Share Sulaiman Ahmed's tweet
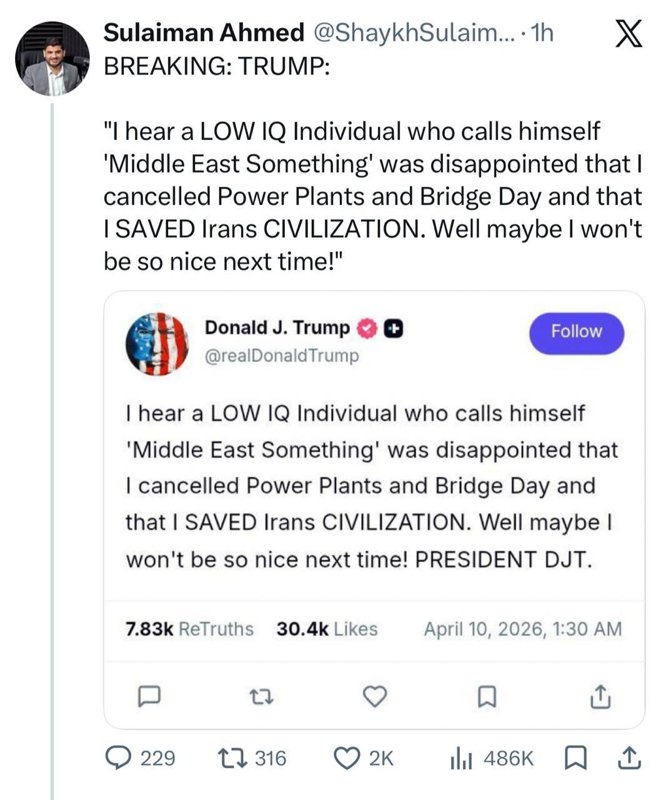This screenshot has height=800, width=661. [x=629, y=758]
